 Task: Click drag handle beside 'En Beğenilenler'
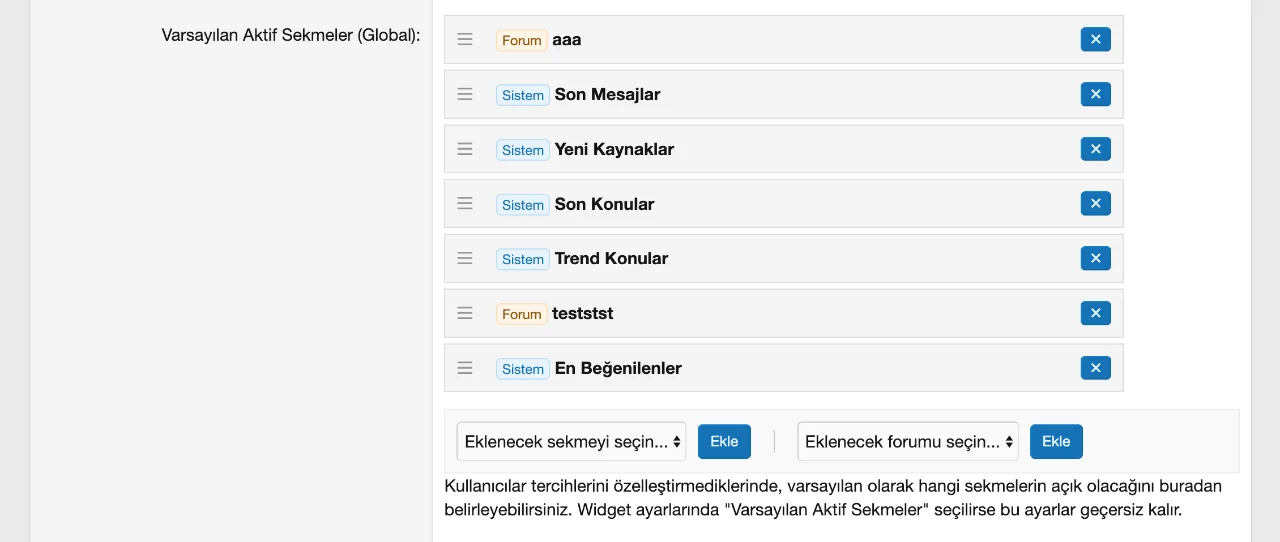(465, 368)
